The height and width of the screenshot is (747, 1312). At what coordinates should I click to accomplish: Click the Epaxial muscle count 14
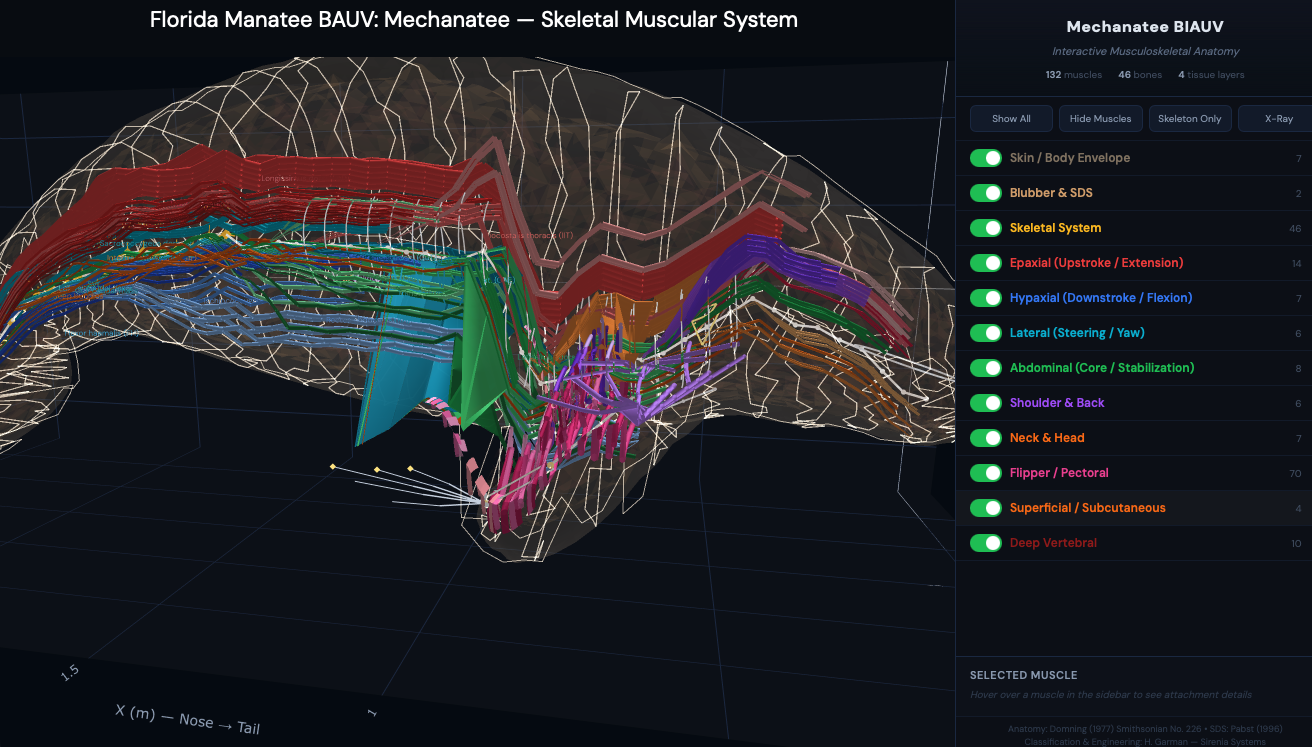coord(1295,264)
